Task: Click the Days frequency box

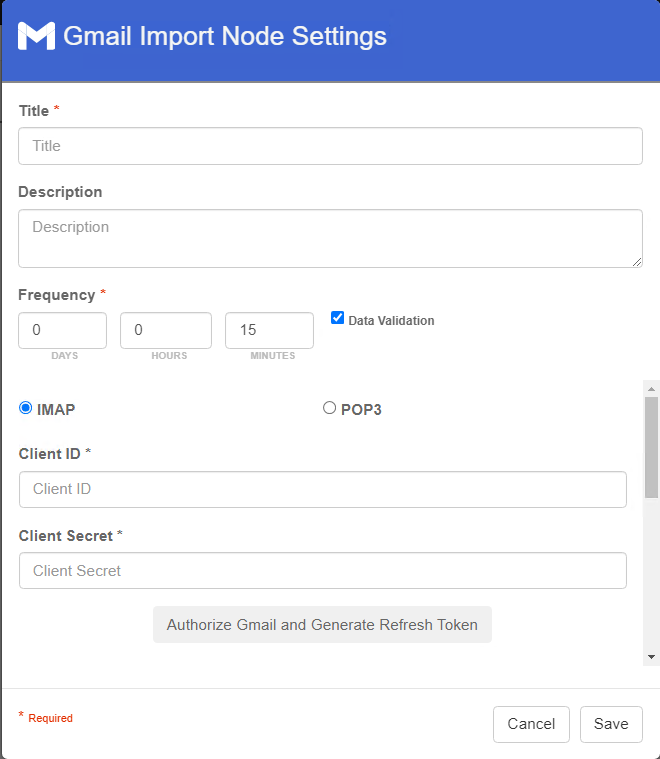Action: (x=62, y=330)
